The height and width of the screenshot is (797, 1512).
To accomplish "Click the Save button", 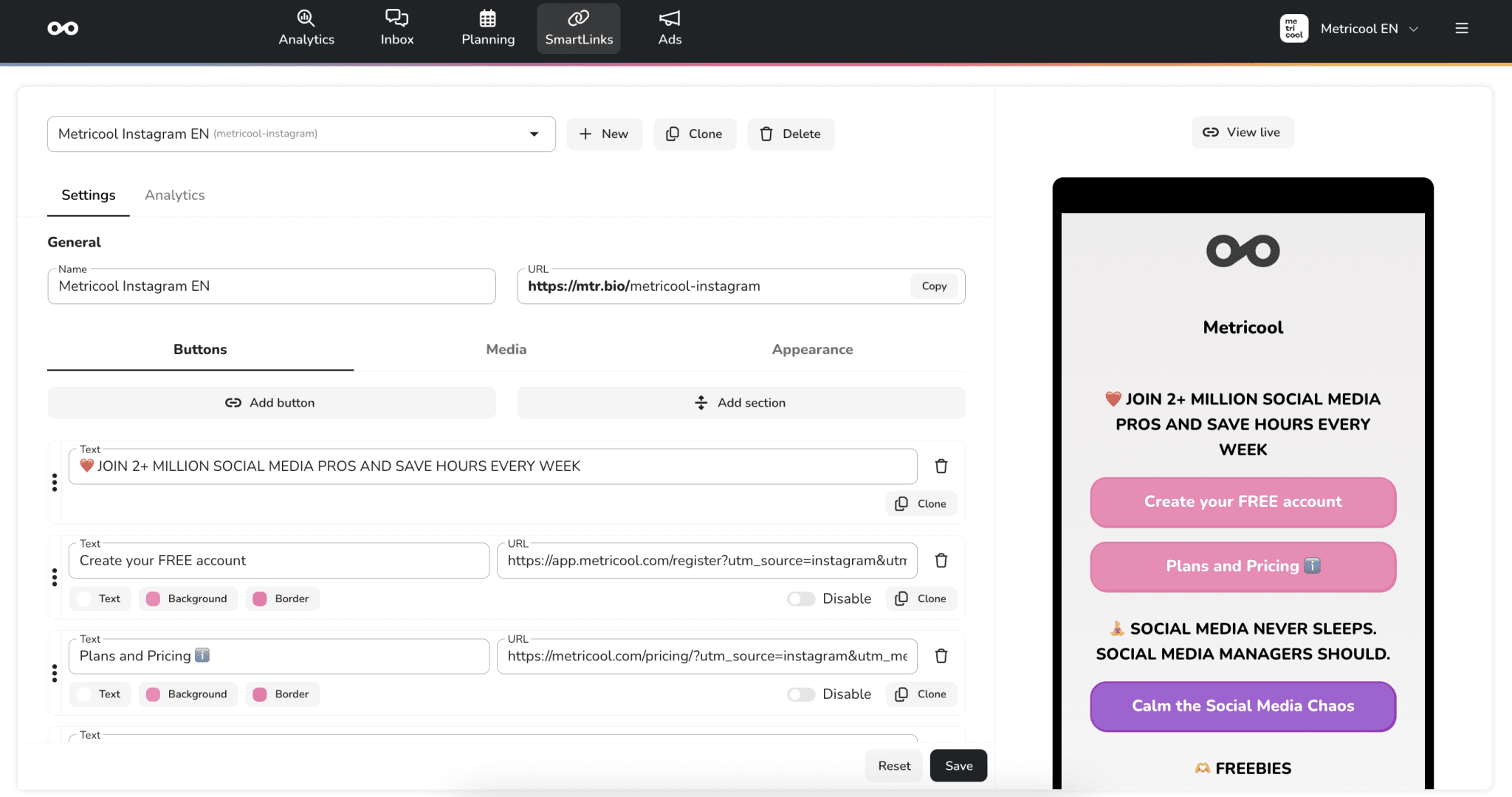I will tap(958, 766).
